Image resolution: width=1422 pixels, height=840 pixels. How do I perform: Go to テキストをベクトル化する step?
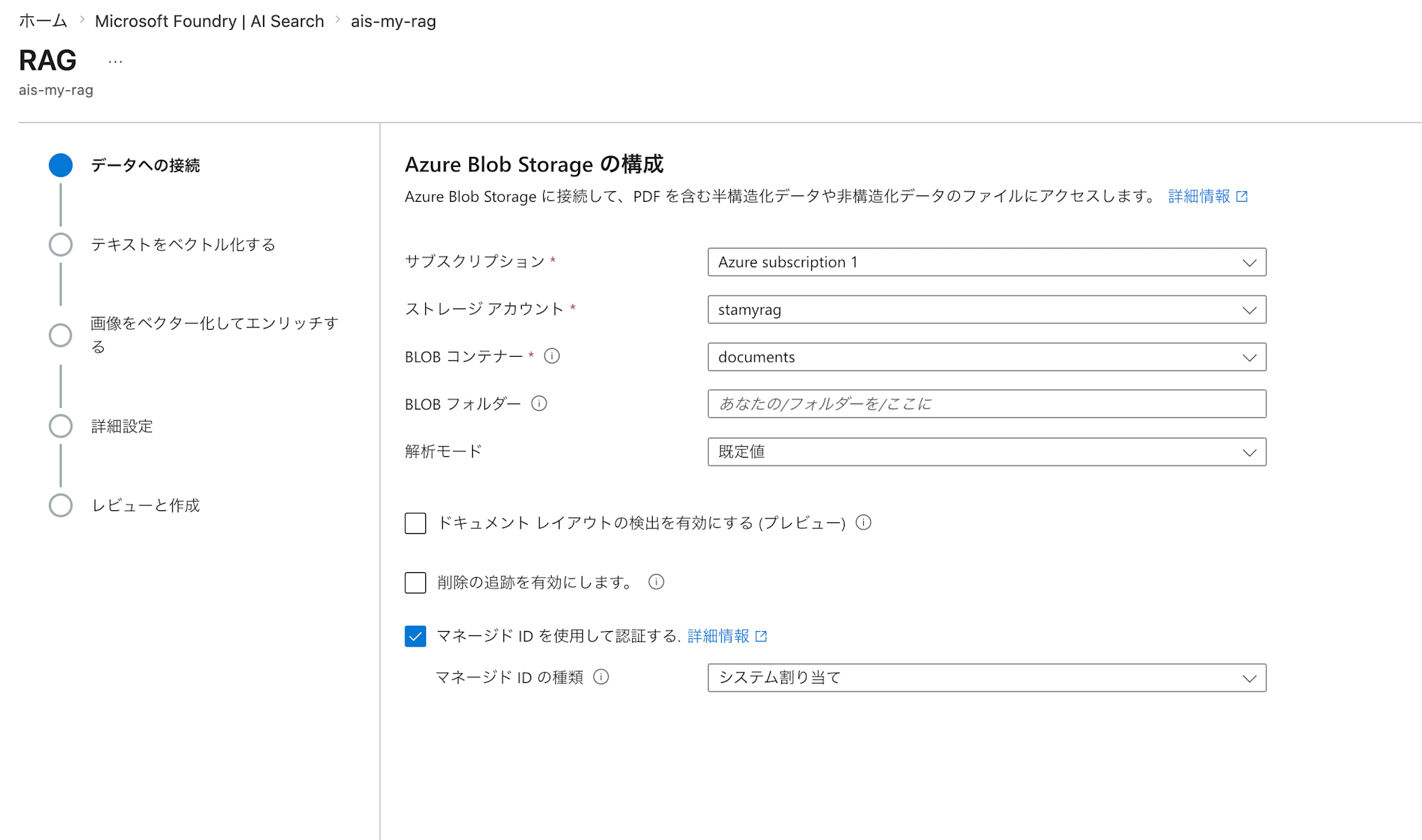[x=183, y=244]
